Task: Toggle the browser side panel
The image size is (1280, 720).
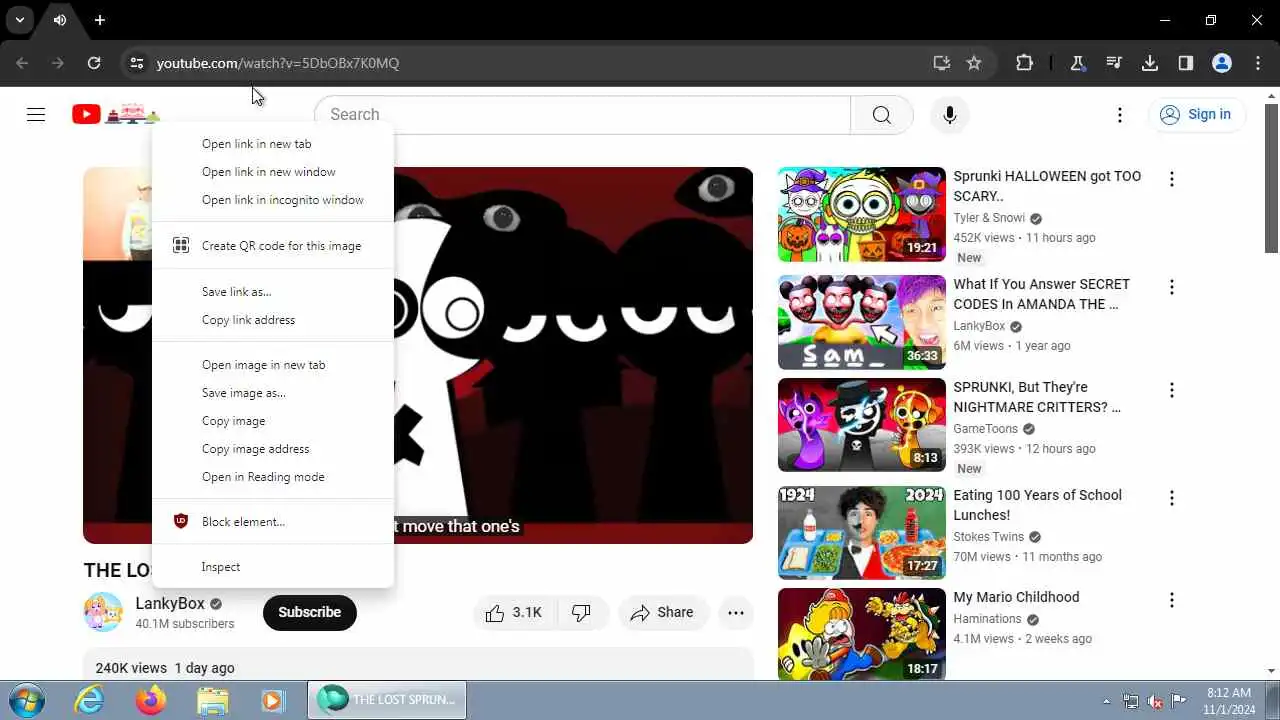Action: click(1186, 63)
